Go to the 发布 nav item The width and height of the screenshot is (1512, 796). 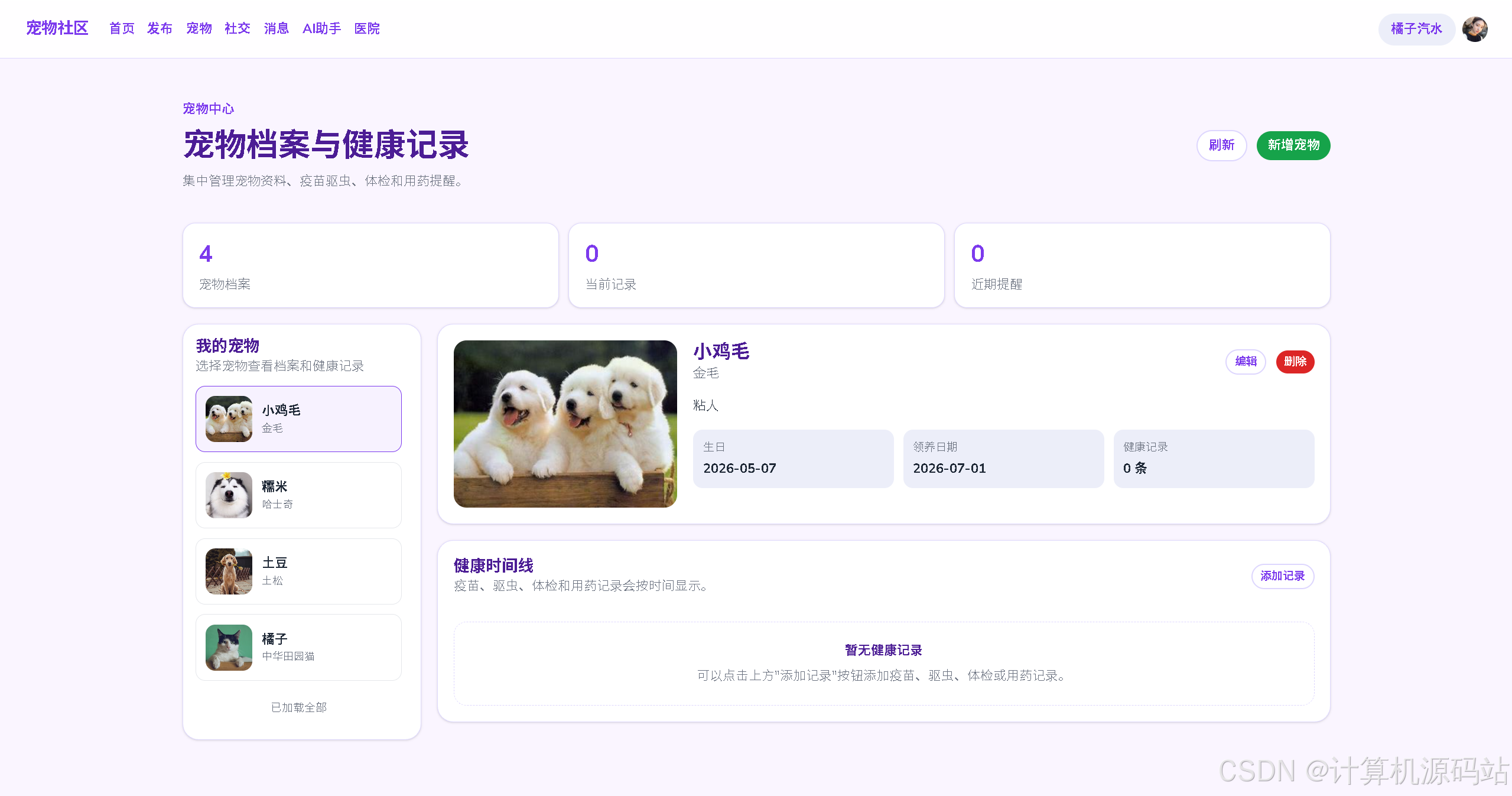point(160,28)
